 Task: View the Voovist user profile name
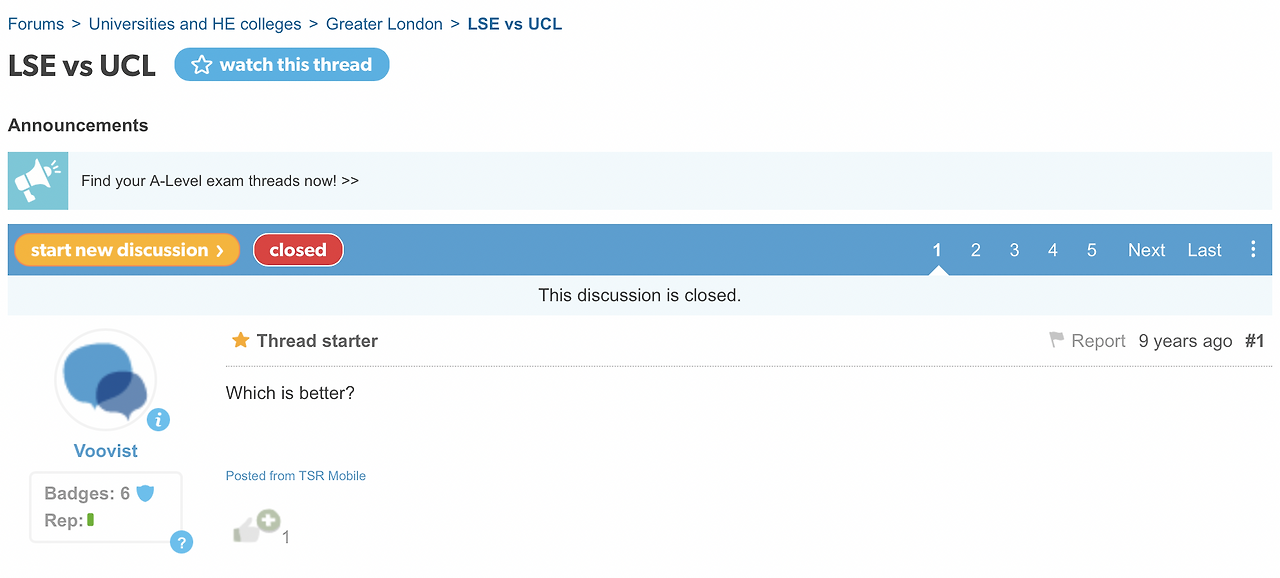pyautogui.click(x=106, y=451)
